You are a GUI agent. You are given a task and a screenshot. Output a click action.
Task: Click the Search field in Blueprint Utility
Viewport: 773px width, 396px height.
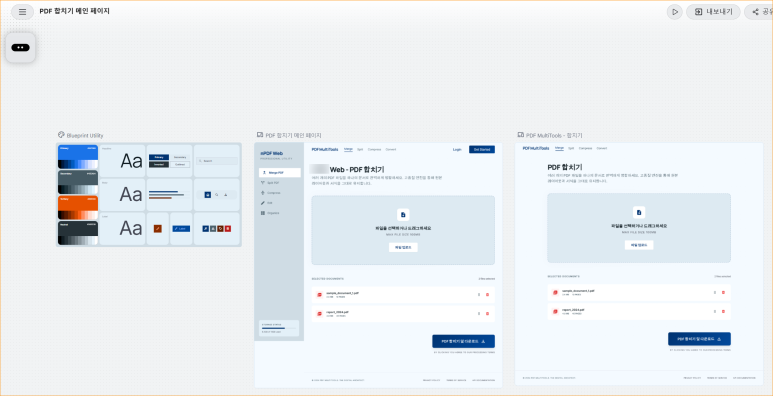(217, 161)
